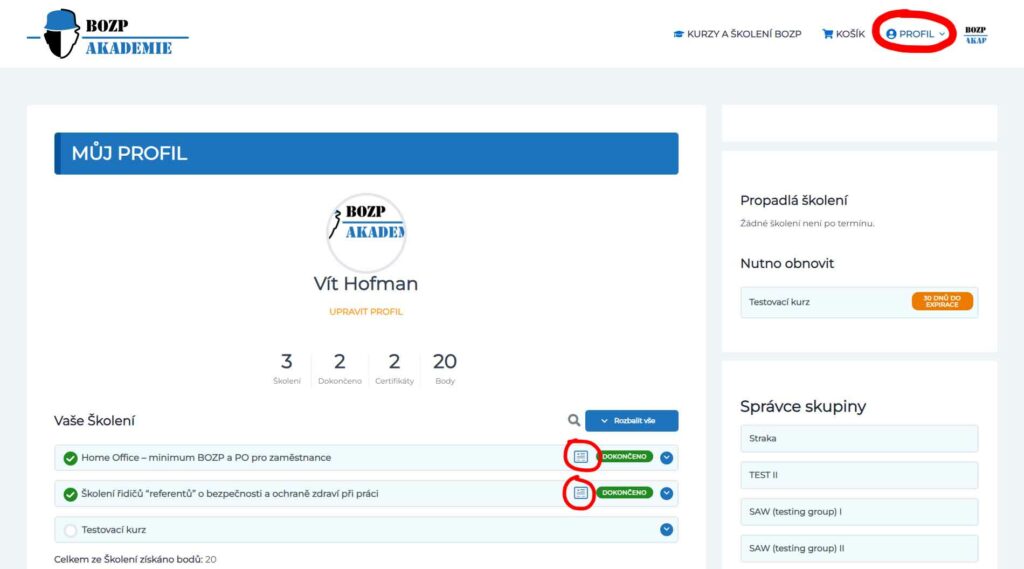The height and width of the screenshot is (569, 1024).
Task: Click the BOZP Akademie logo in header
Action: click(x=106, y=34)
